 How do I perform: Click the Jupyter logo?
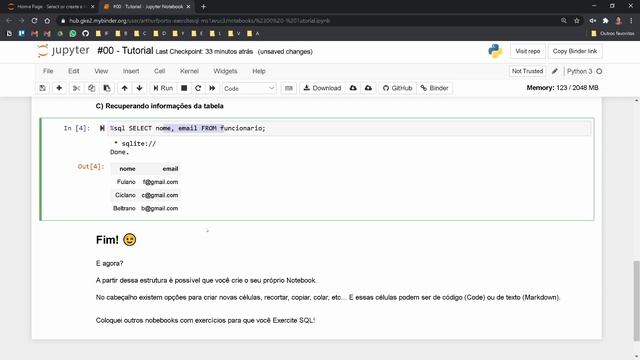[63, 51]
